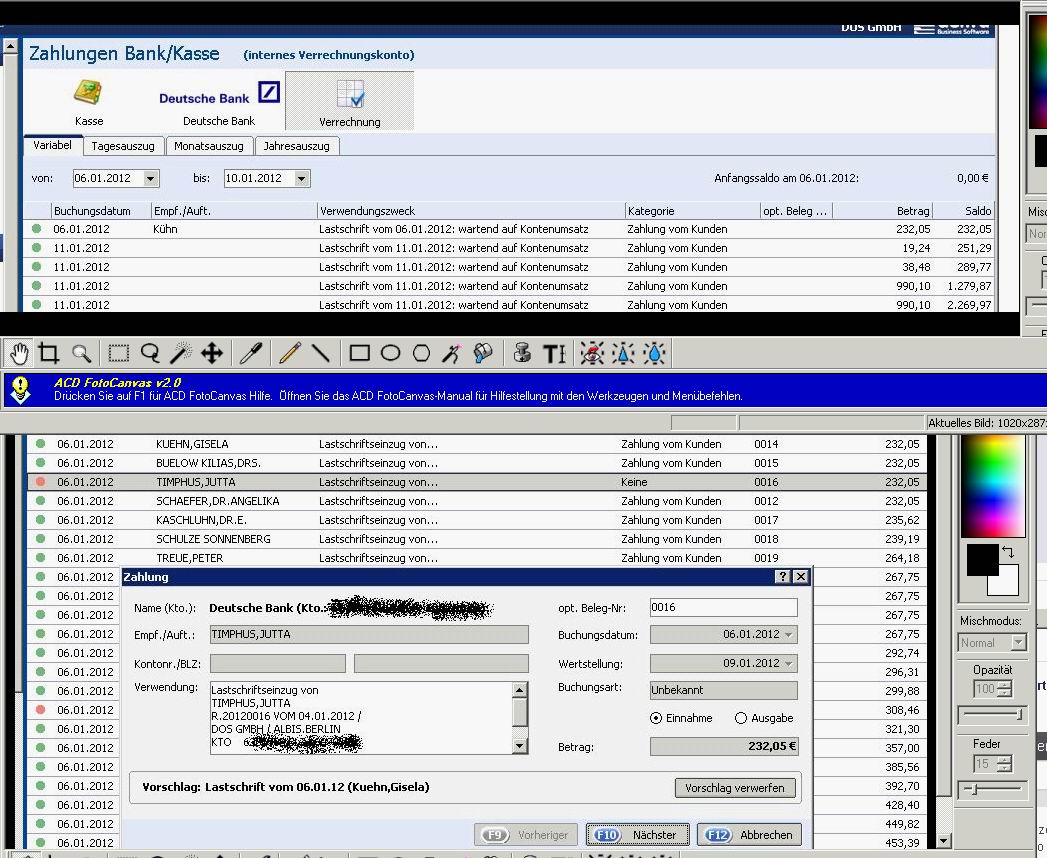Select the Lasso selection tool
This screenshot has height=858, width=1047.
click(x=150, y=353)
